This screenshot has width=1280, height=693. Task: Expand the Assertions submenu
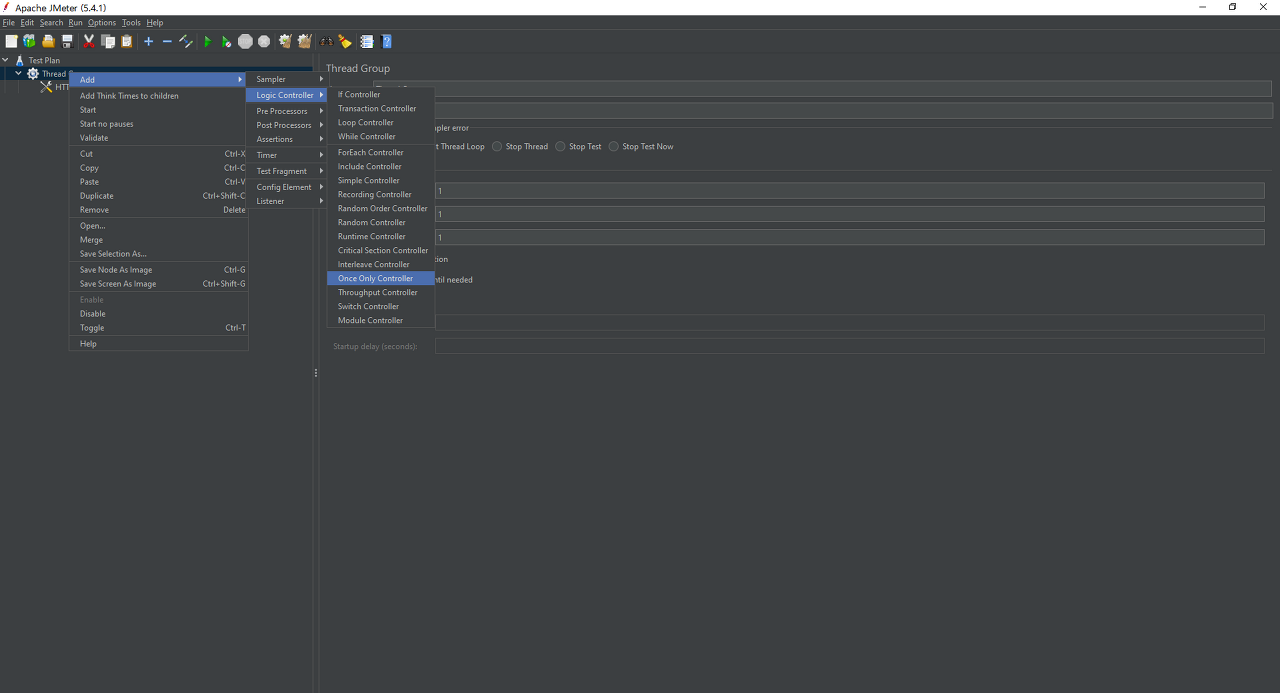click(x=286, y=139)
